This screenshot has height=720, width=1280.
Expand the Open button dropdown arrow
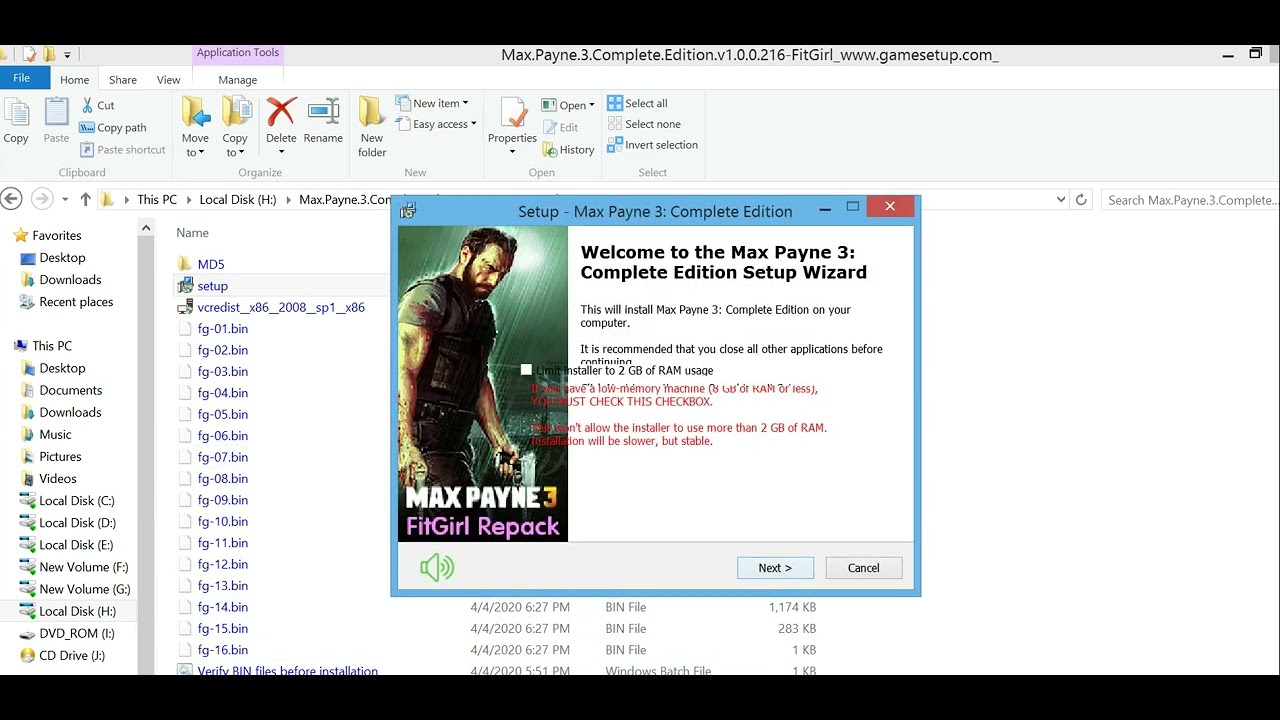point(592,105)
